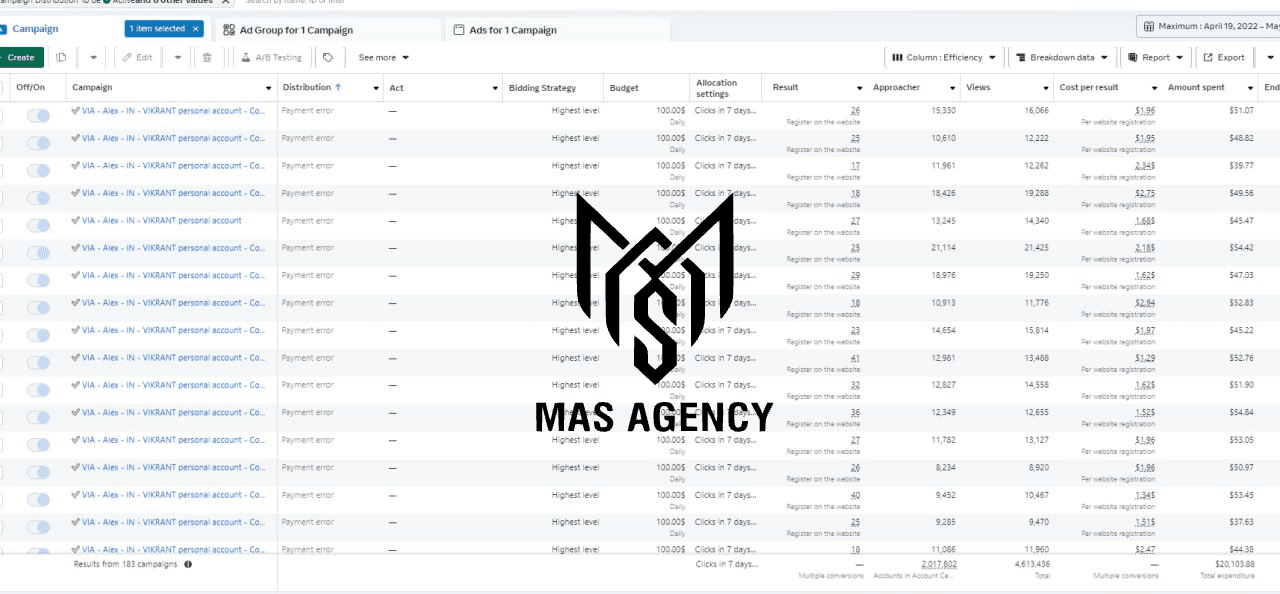
Task: Toggle the $48.82 spend campaign switch
Action: click(39, 144)
